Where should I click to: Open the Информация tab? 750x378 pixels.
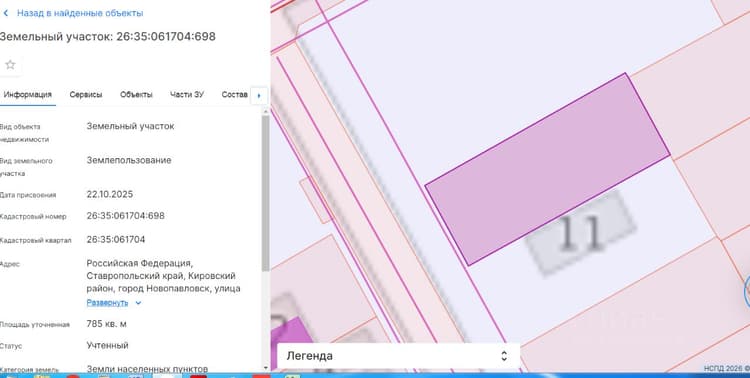[27, 94]
